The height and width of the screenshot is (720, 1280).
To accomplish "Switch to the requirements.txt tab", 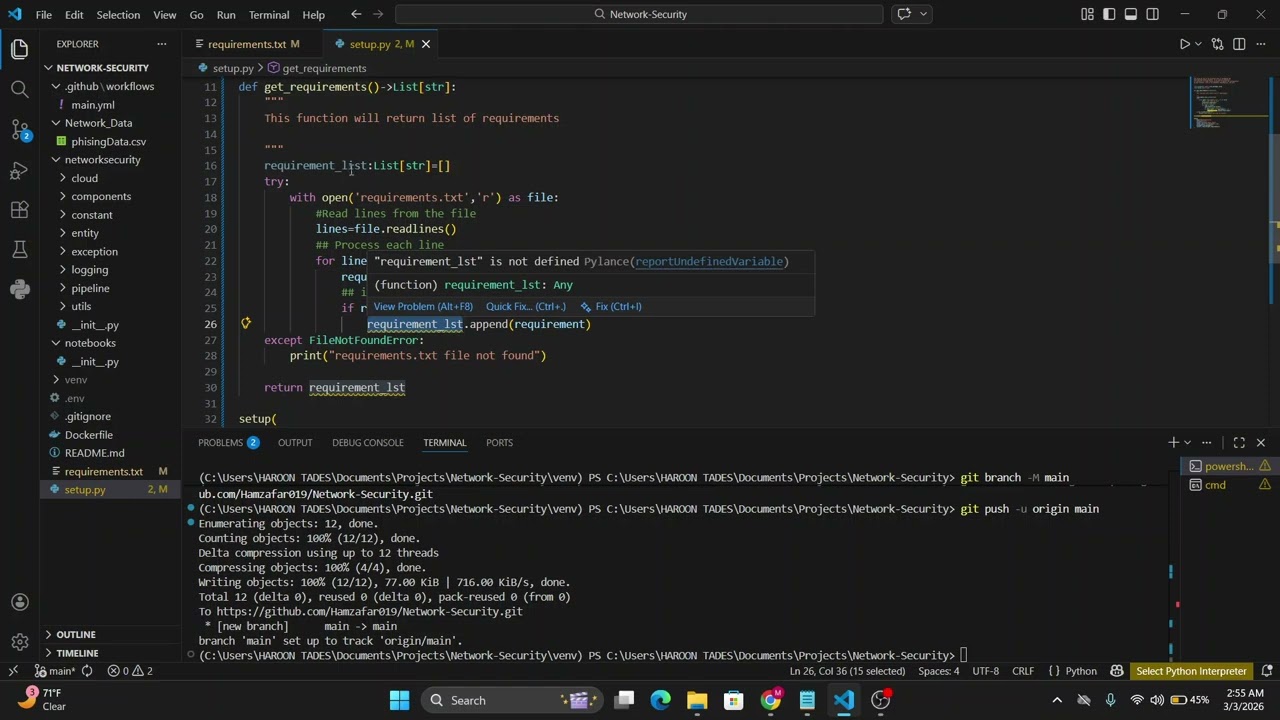I will click(x=253, y=44).
